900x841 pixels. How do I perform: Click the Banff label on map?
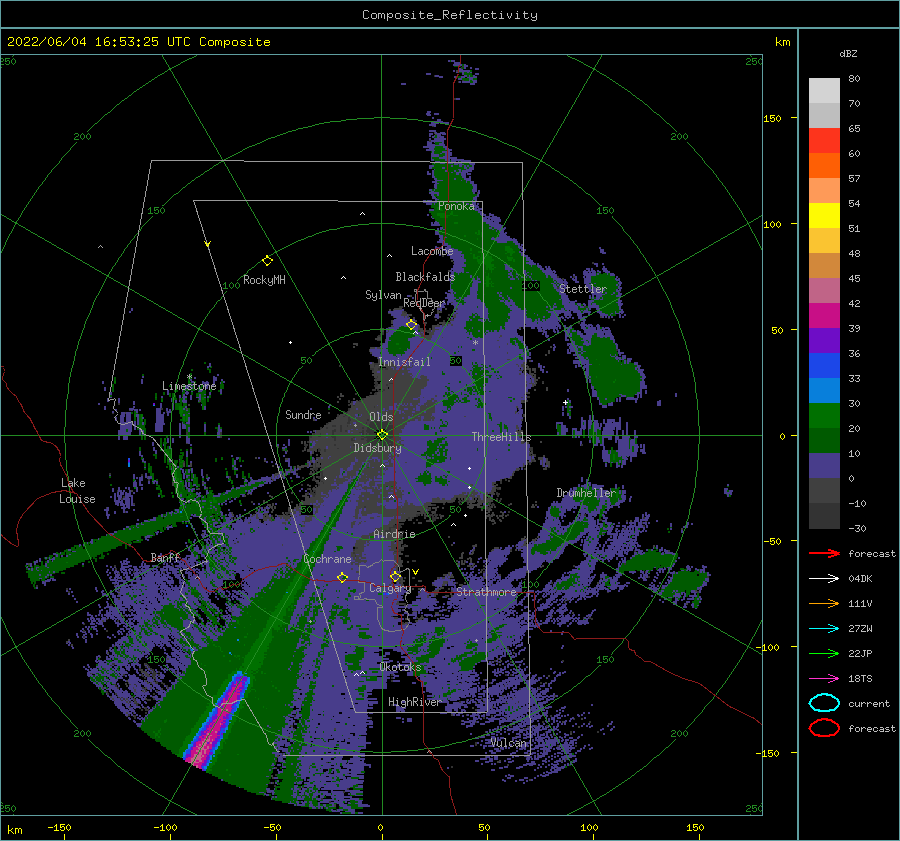pyautogui.click(x=165, y=557)
